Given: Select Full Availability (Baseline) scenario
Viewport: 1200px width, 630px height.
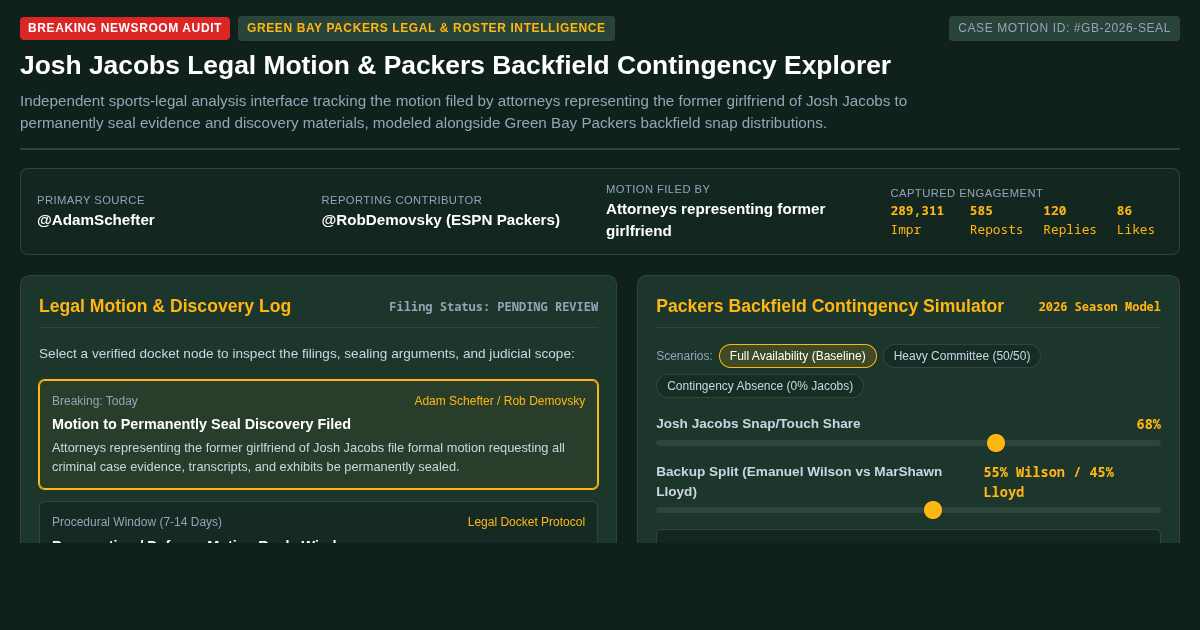Looking at the screenshot, I should (x=798, y=356).
